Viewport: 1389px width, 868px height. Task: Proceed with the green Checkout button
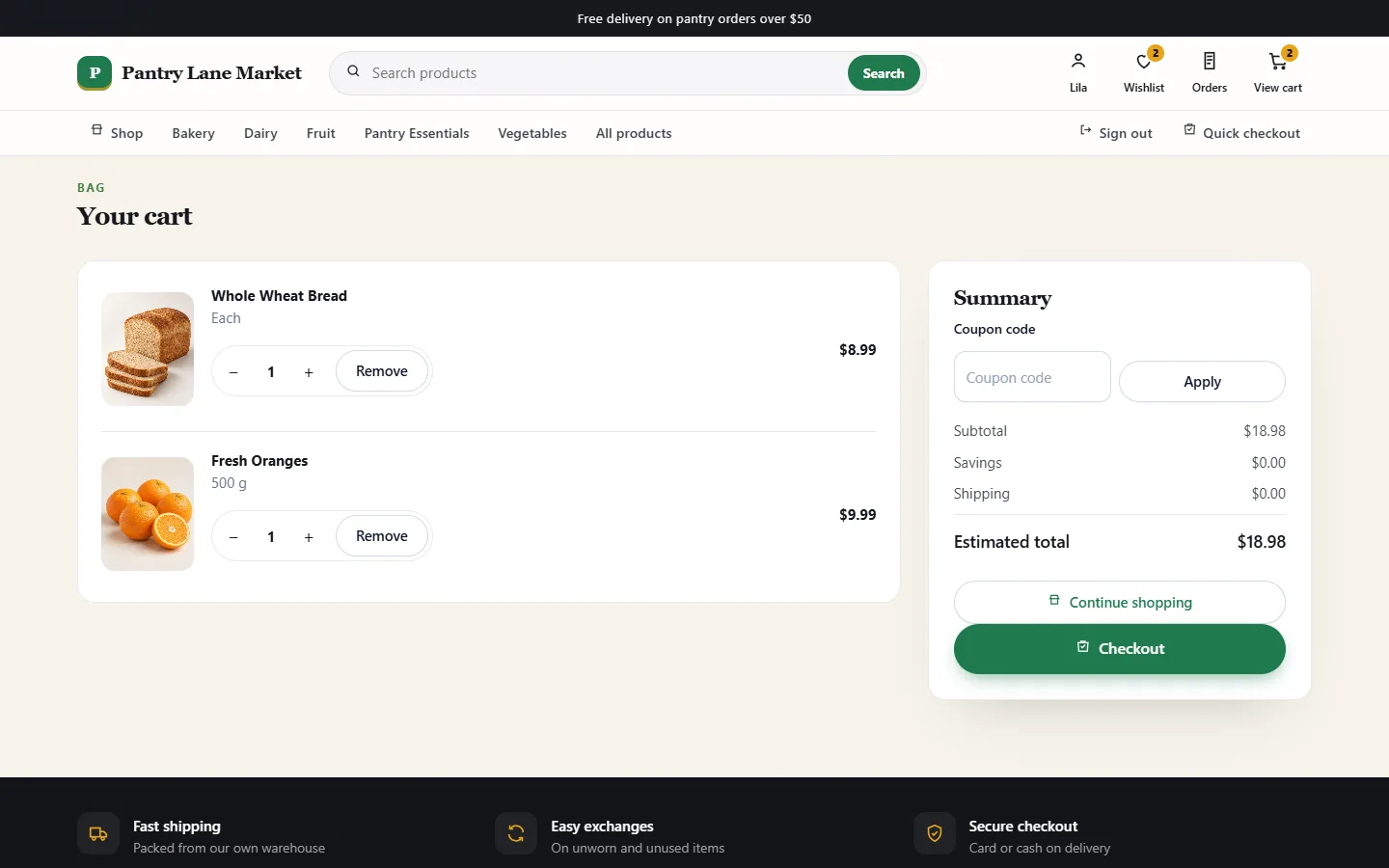(x=1120, y=649)
